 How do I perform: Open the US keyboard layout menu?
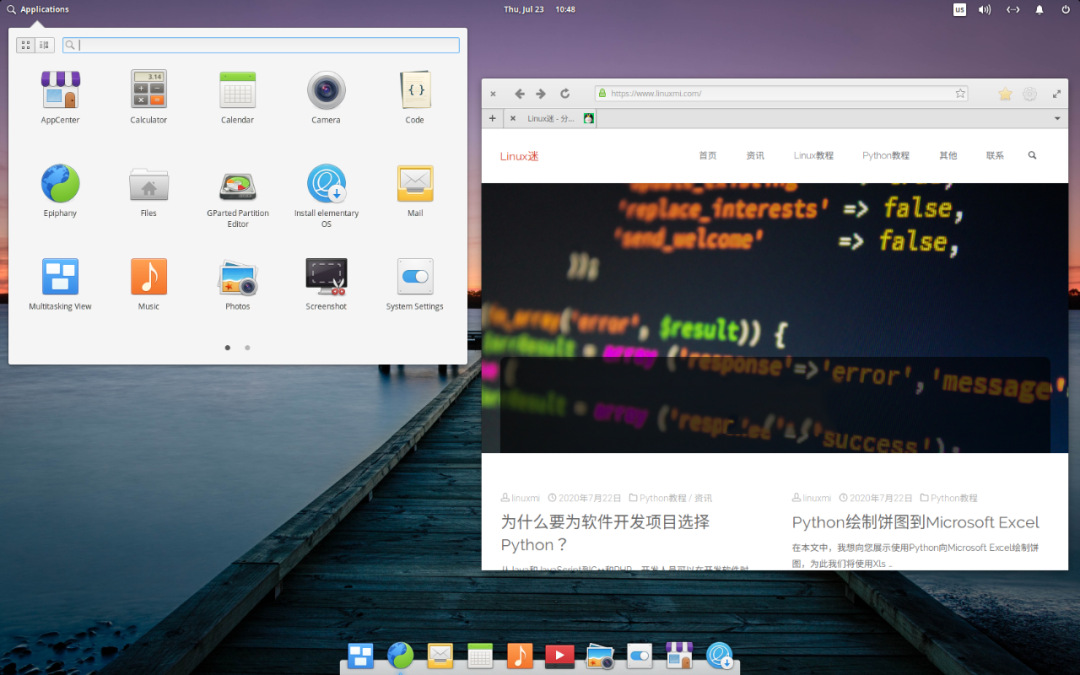[x=959, y=9]
